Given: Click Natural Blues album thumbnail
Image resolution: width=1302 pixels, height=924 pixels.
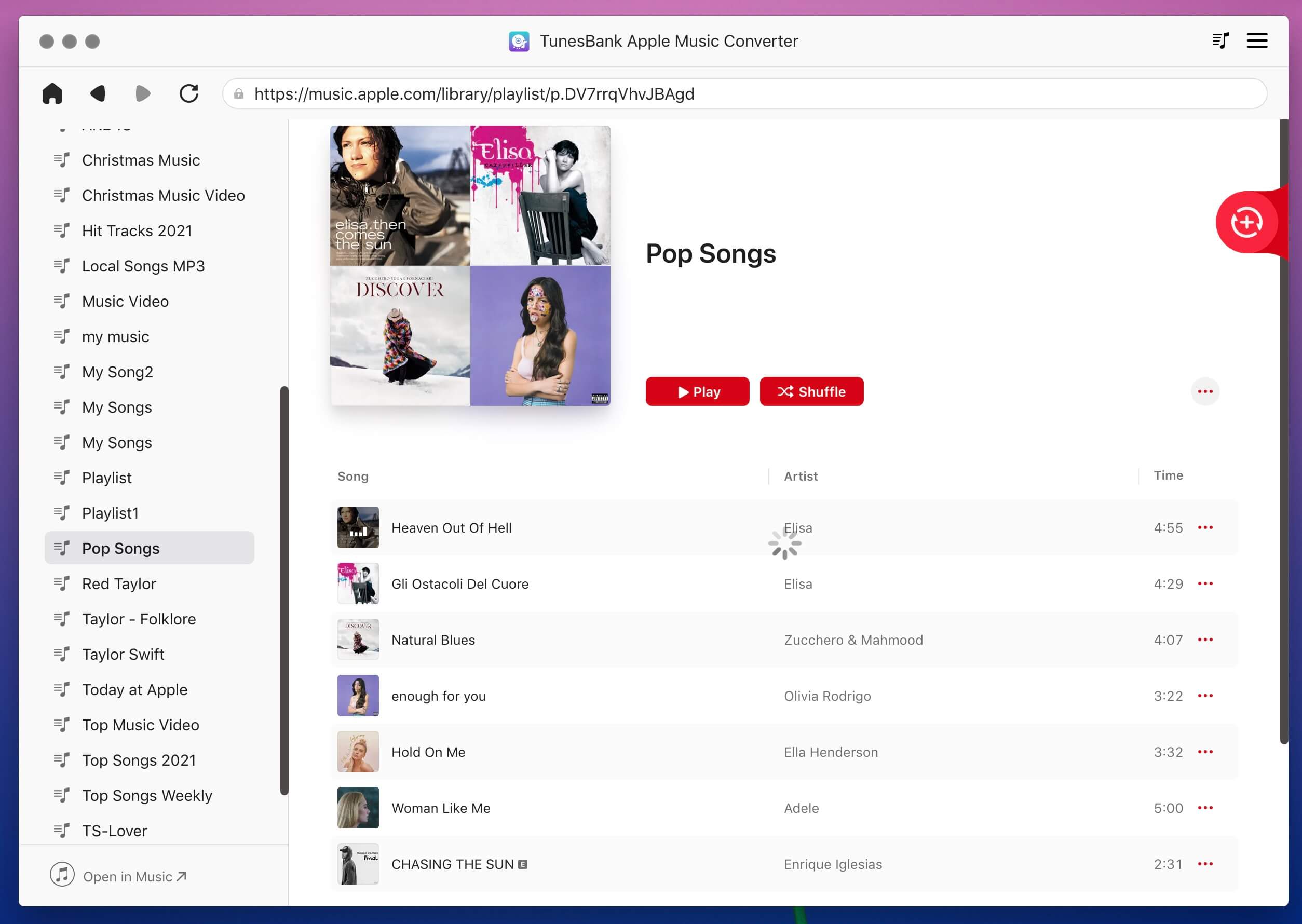Looking at the screenshot, I should [358, 640].
